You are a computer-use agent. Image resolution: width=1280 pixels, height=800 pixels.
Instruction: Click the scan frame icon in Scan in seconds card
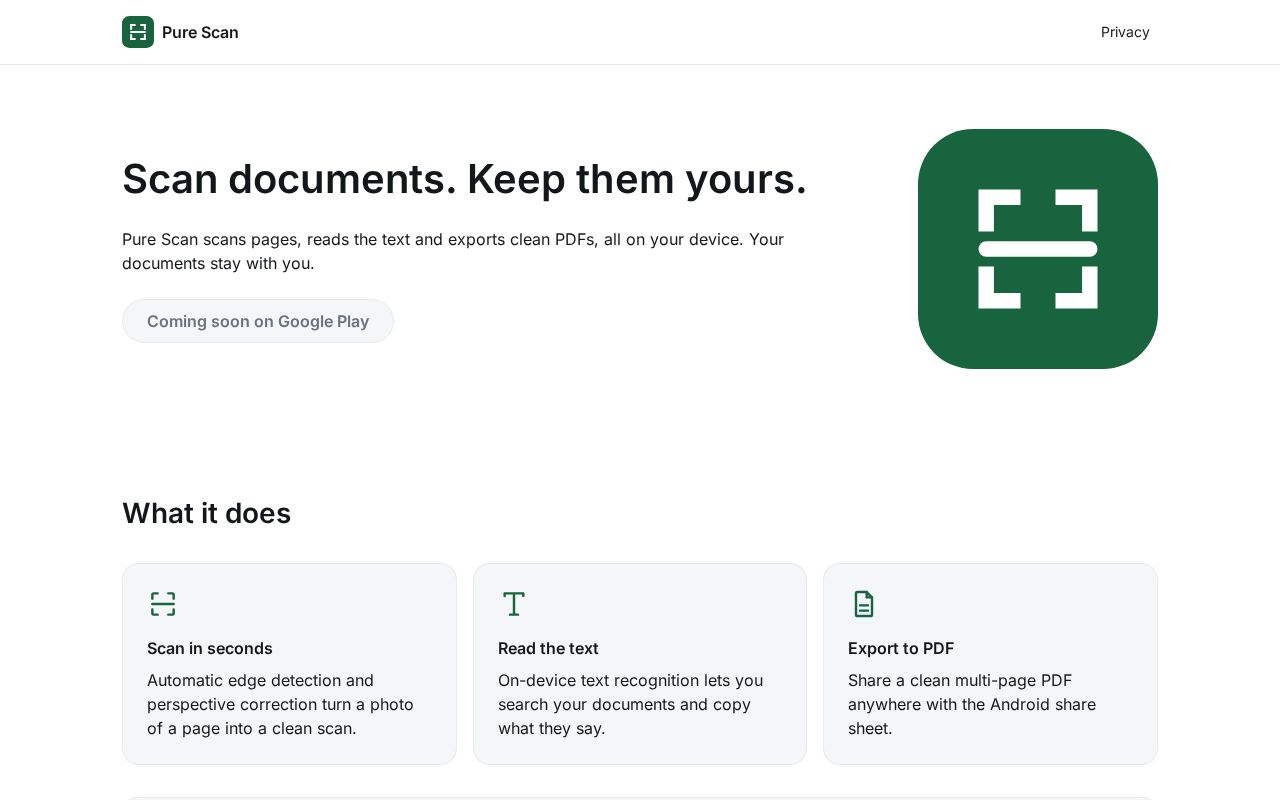pyautogui.click(x=163, y=604)
